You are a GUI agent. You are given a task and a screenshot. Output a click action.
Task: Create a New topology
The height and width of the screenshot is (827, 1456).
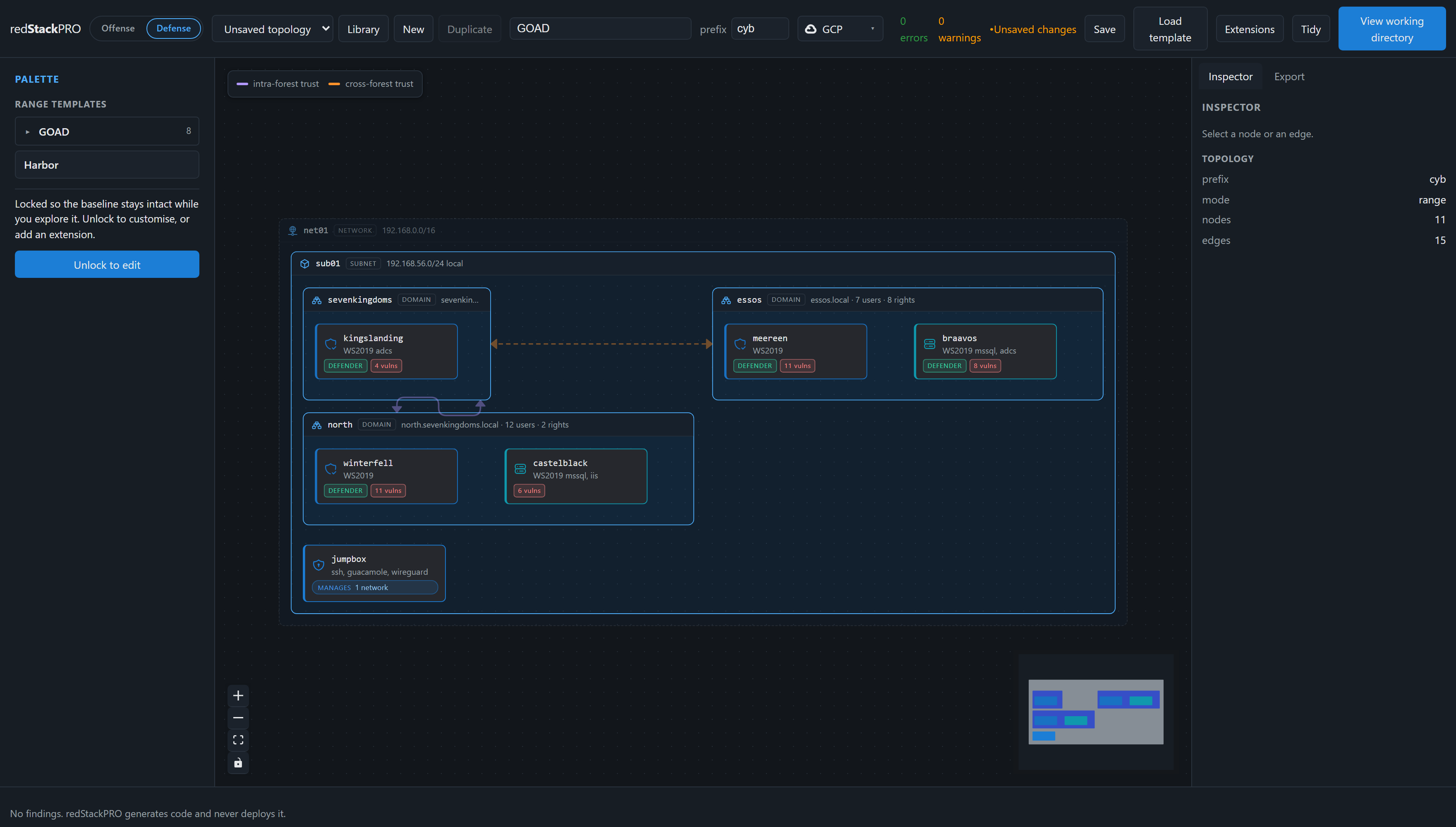click(x=413, y=29)
